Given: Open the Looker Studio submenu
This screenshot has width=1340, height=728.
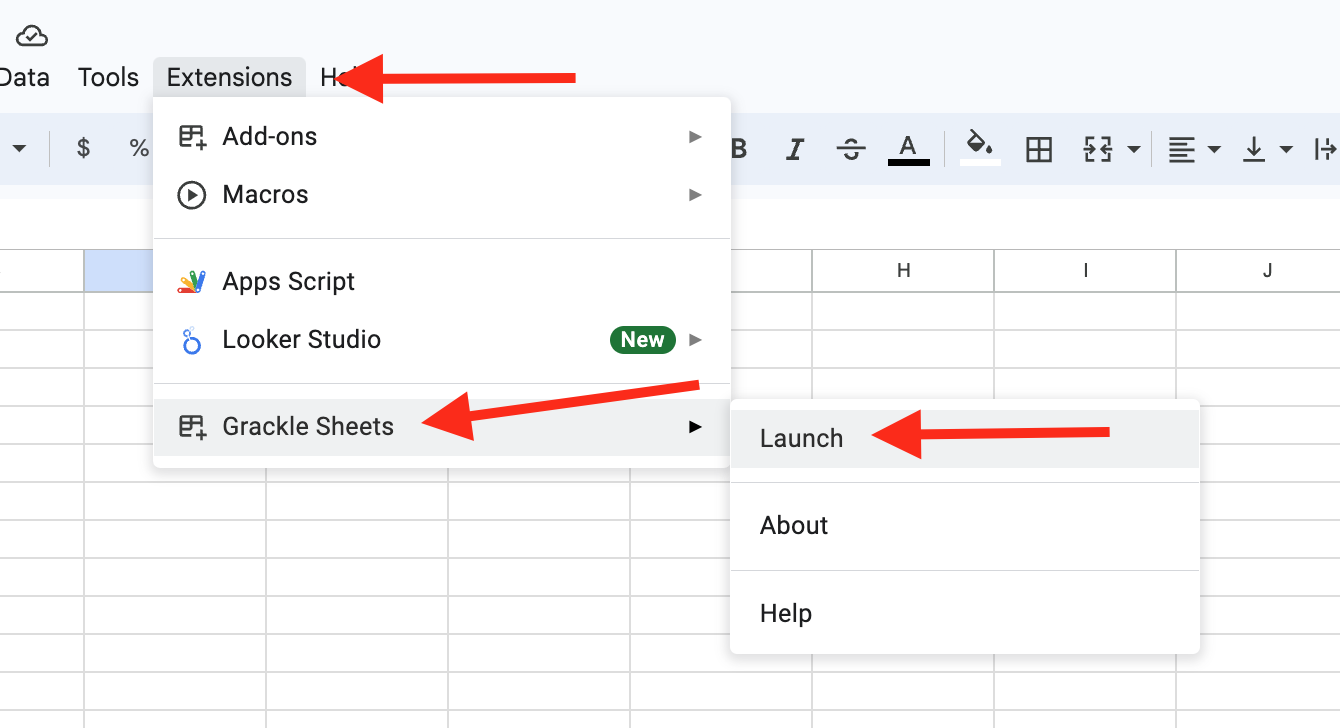Looking at the screenshot, I should coord(442,340).
